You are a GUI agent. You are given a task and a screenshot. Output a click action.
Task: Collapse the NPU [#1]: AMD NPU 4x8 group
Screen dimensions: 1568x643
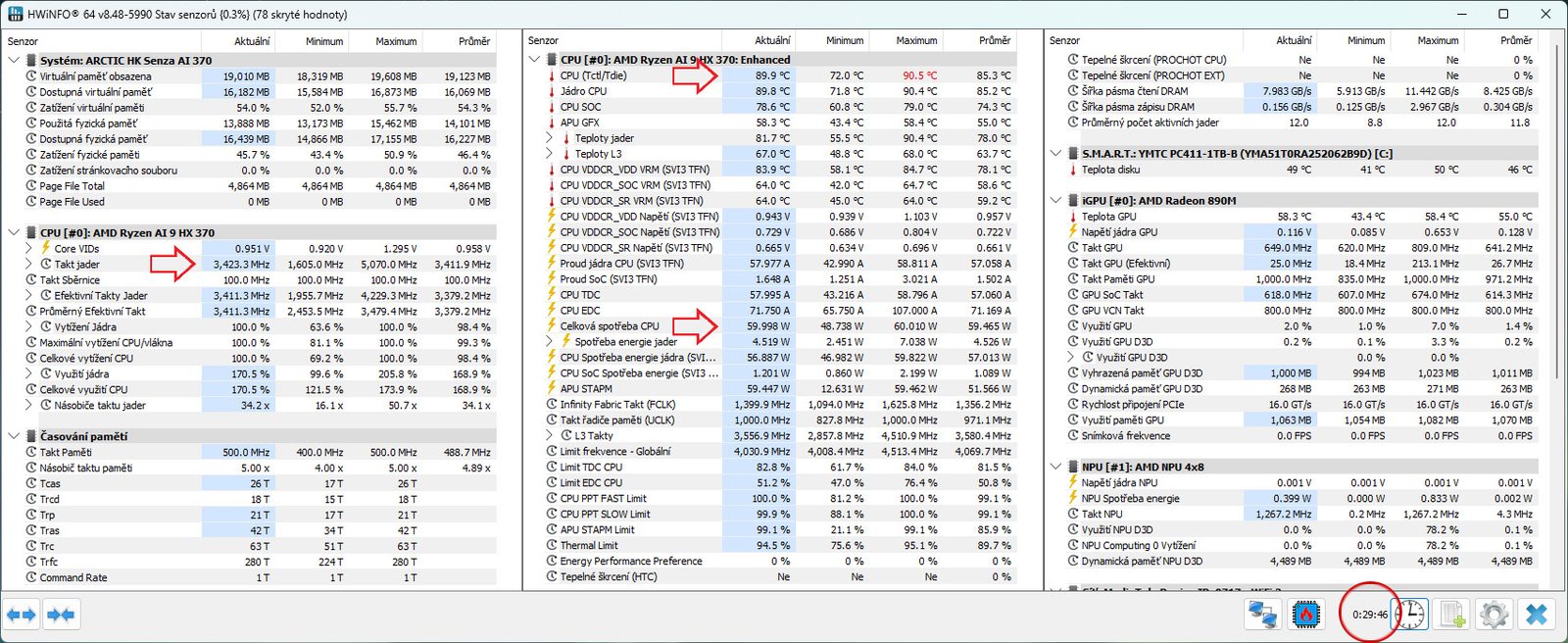point(1055,468)
